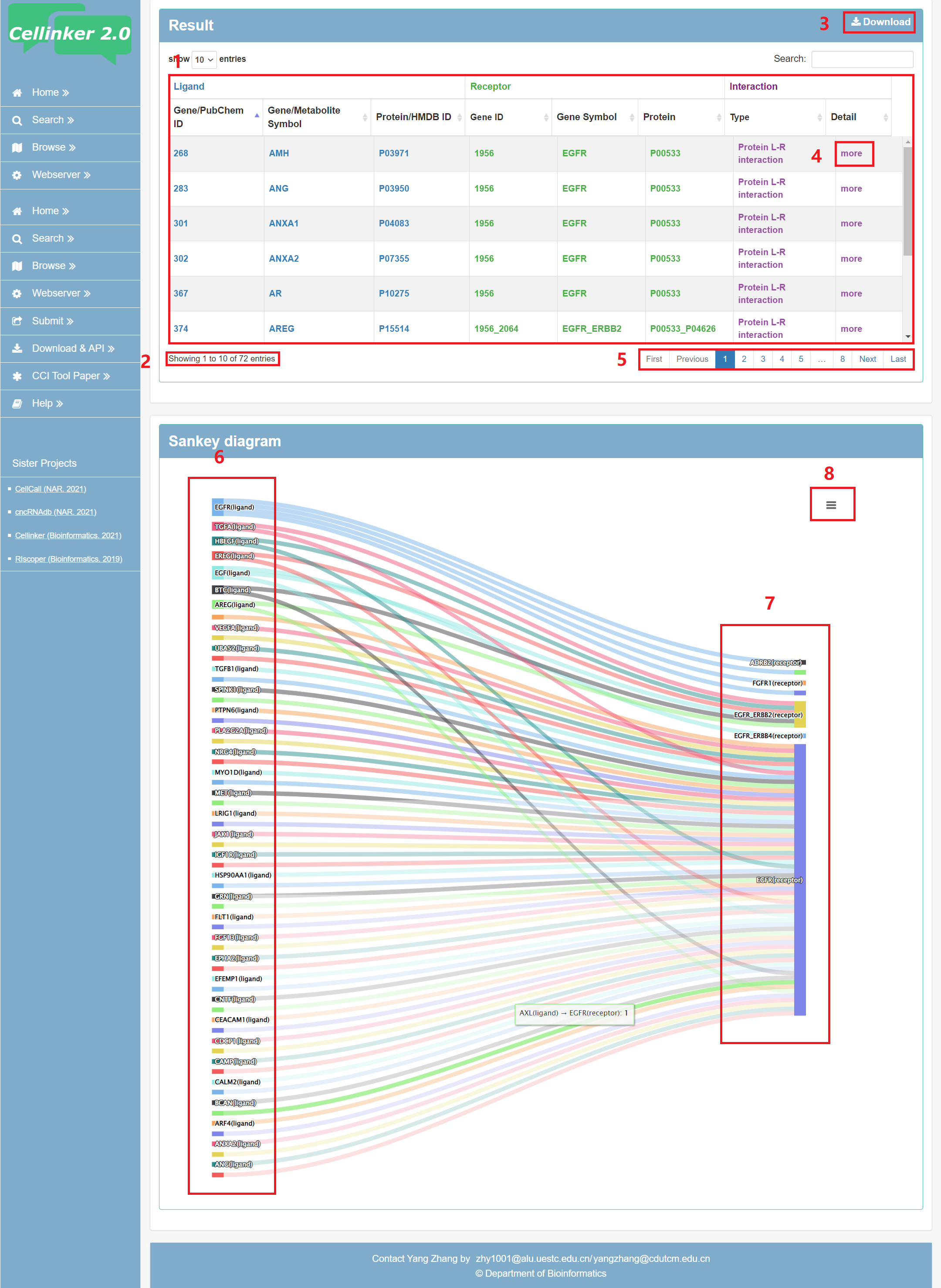
Task: Click the scrollbar down arrow in results table
Action: [907, 337]
